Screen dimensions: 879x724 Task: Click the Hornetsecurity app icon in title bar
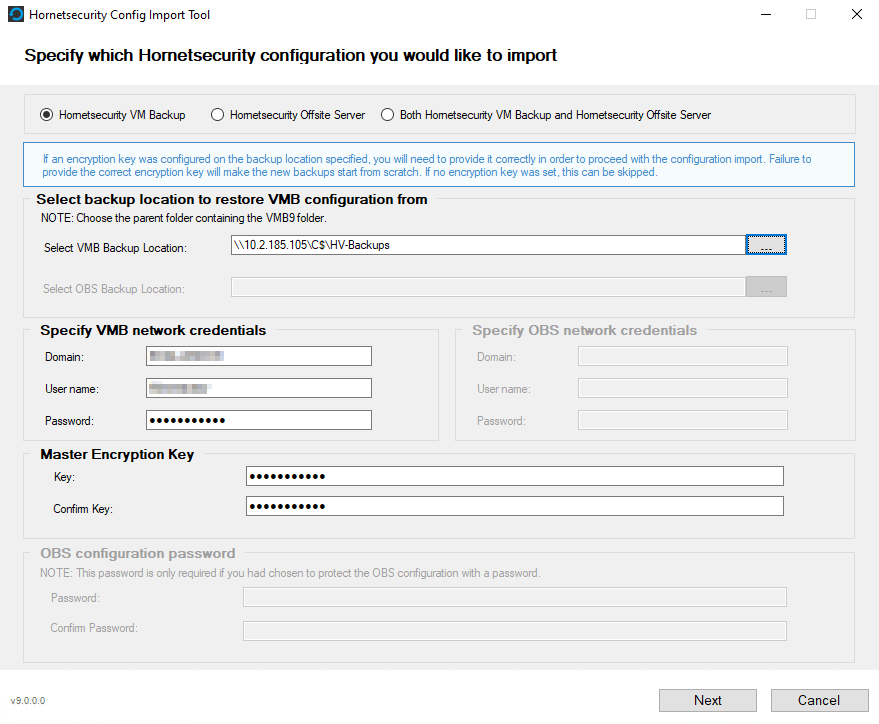click(16, 15)
